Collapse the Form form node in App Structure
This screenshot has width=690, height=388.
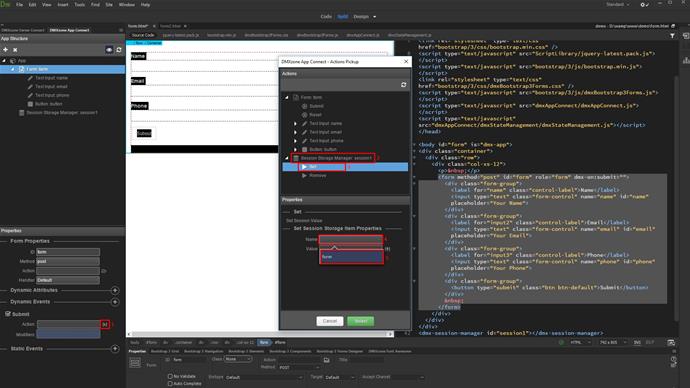[12, 69]
